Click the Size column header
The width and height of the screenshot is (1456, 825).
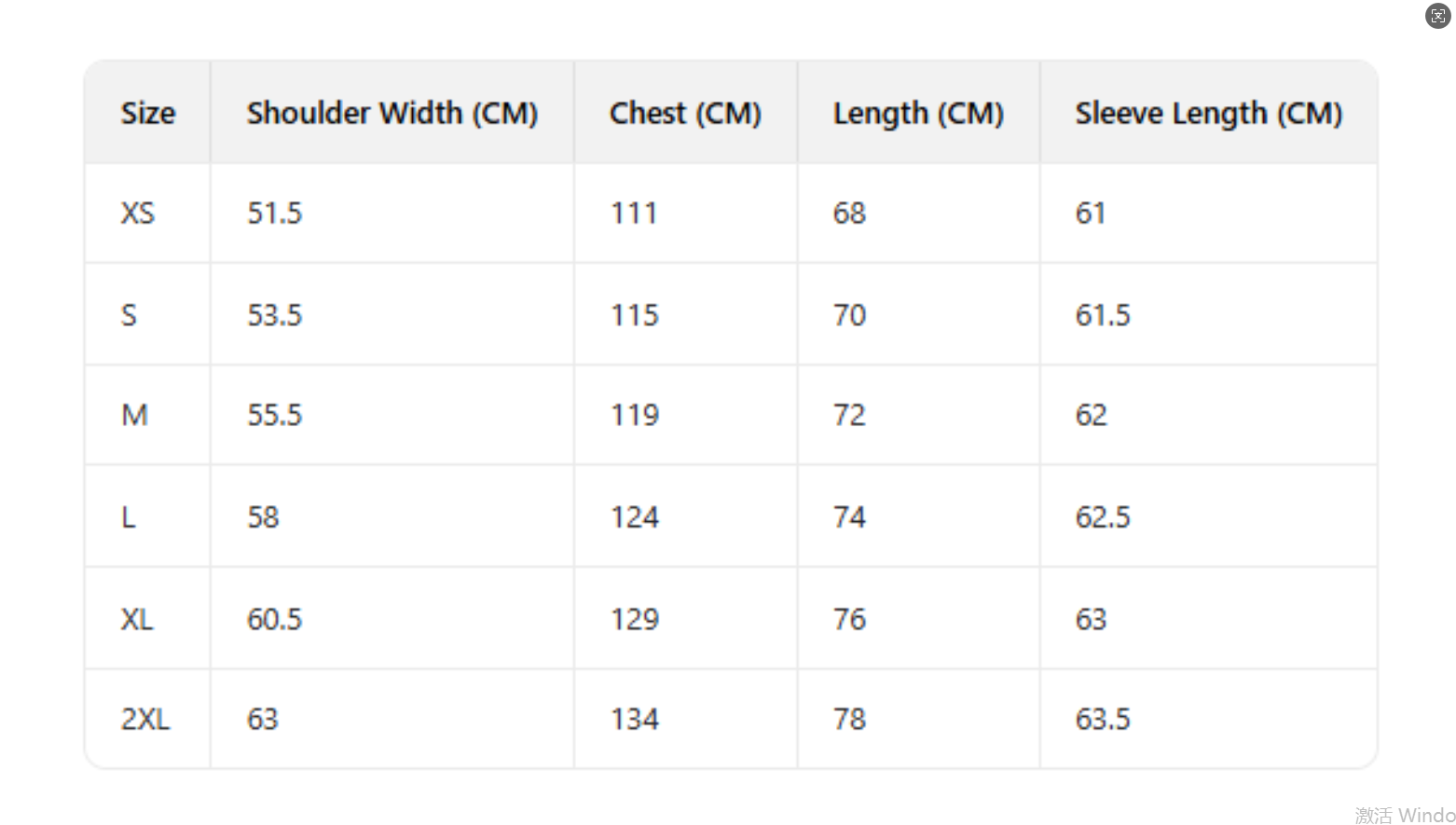pos(148,113)
